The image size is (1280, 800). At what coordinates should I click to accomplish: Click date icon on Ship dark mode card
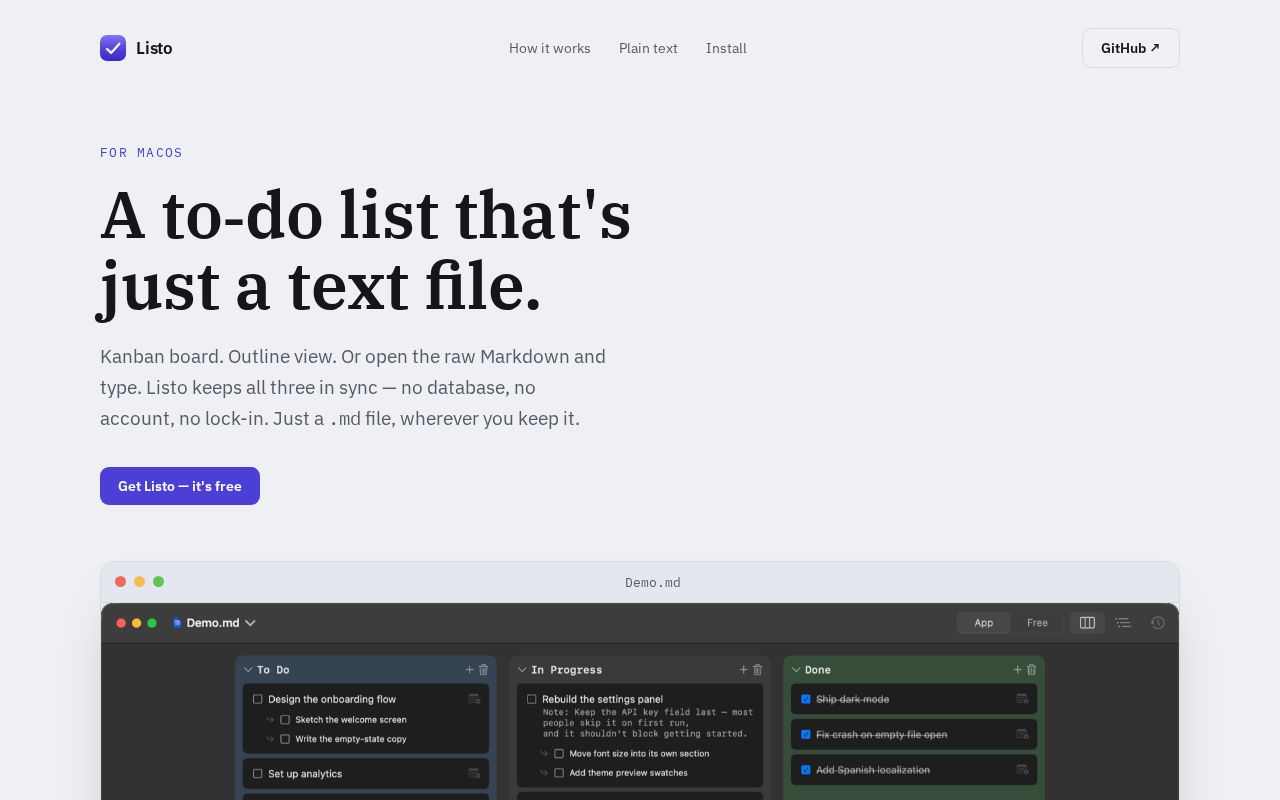[x=1023, y=699]
